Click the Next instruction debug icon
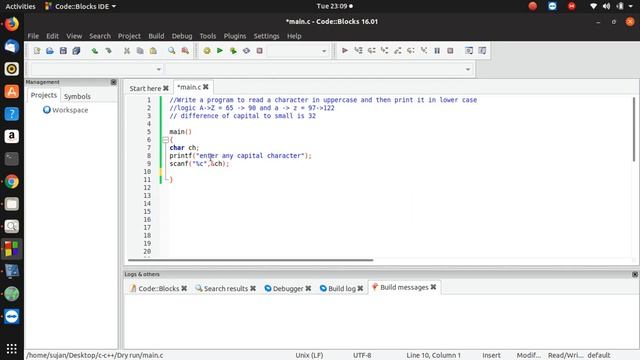The height and width of the screenshot is (360, 640). click(411, 51)
